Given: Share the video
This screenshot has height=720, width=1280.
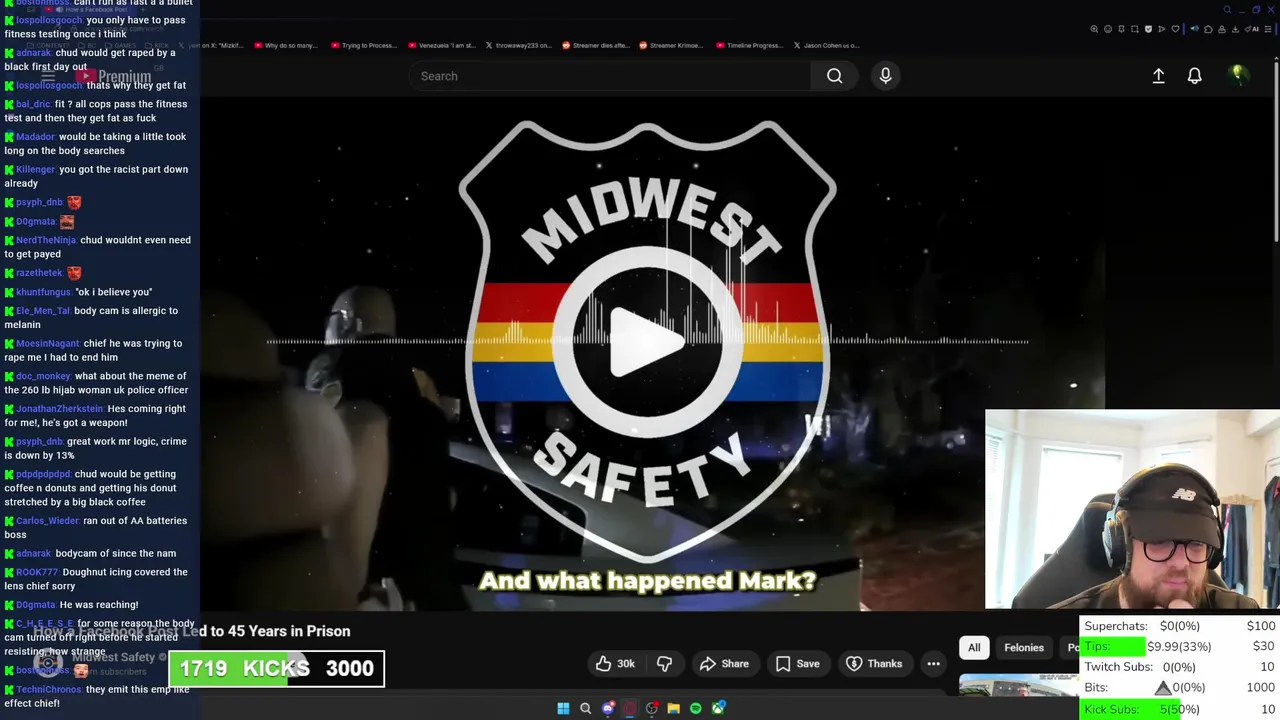Looking at the screenshot, I should click(x=724, y=664).
